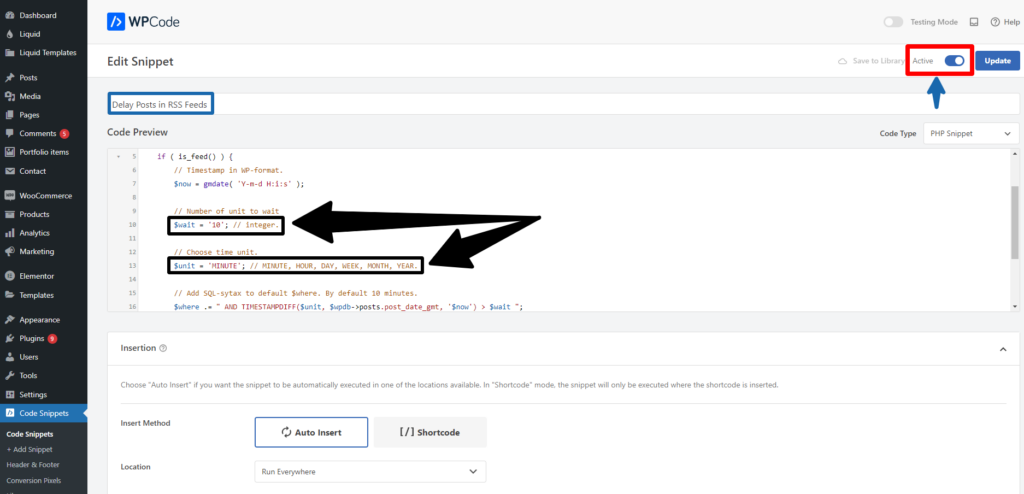The width and height of the screenshot is (1024, 494).
Task: Toggle the Testing Mode switch
Action: [x=893, y=22]
